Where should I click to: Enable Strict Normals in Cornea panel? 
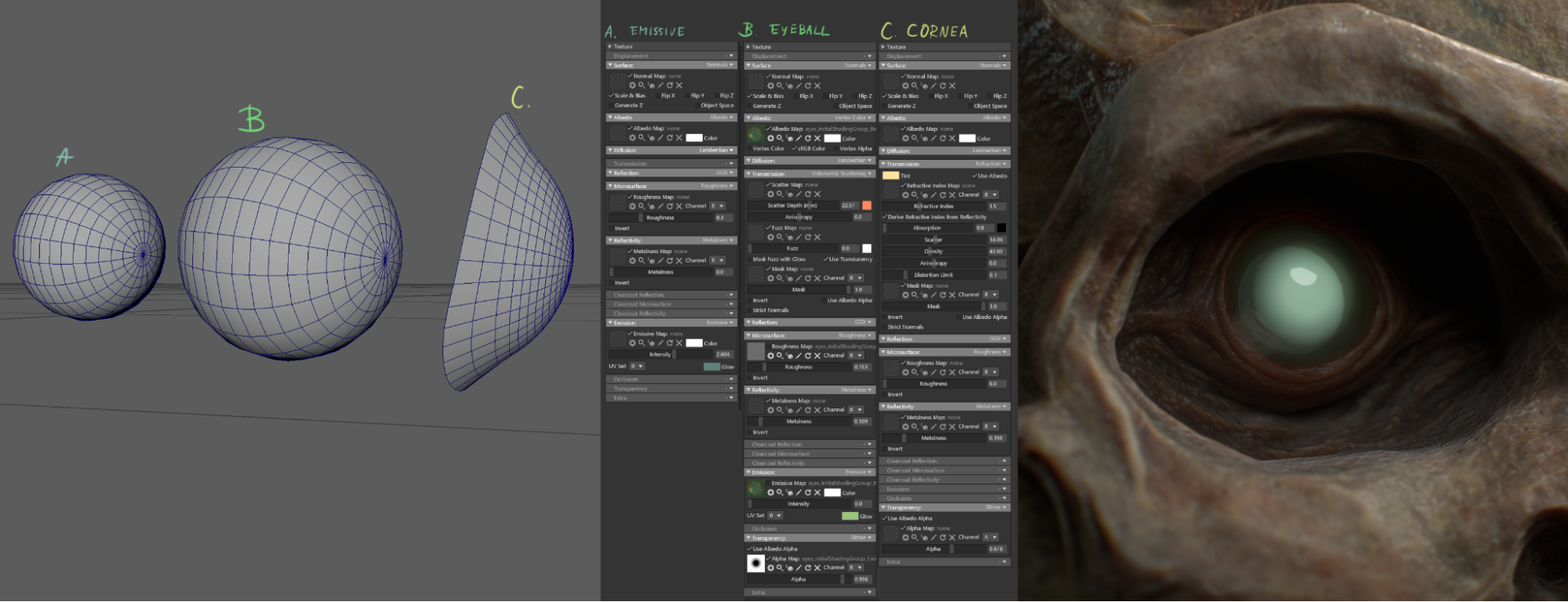[x=885, y=327]
